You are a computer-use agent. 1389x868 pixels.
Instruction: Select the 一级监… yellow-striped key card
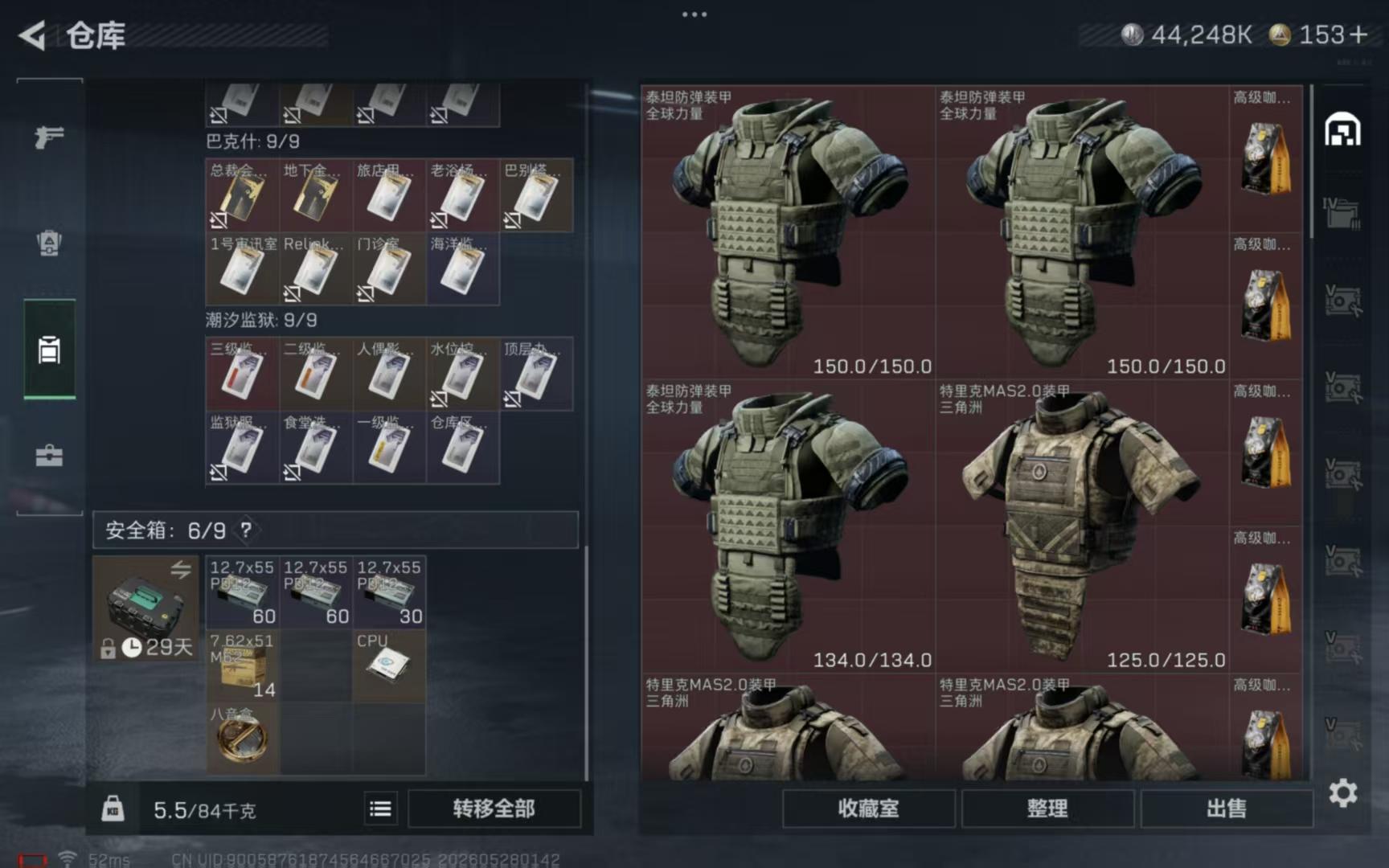point(389,447)
